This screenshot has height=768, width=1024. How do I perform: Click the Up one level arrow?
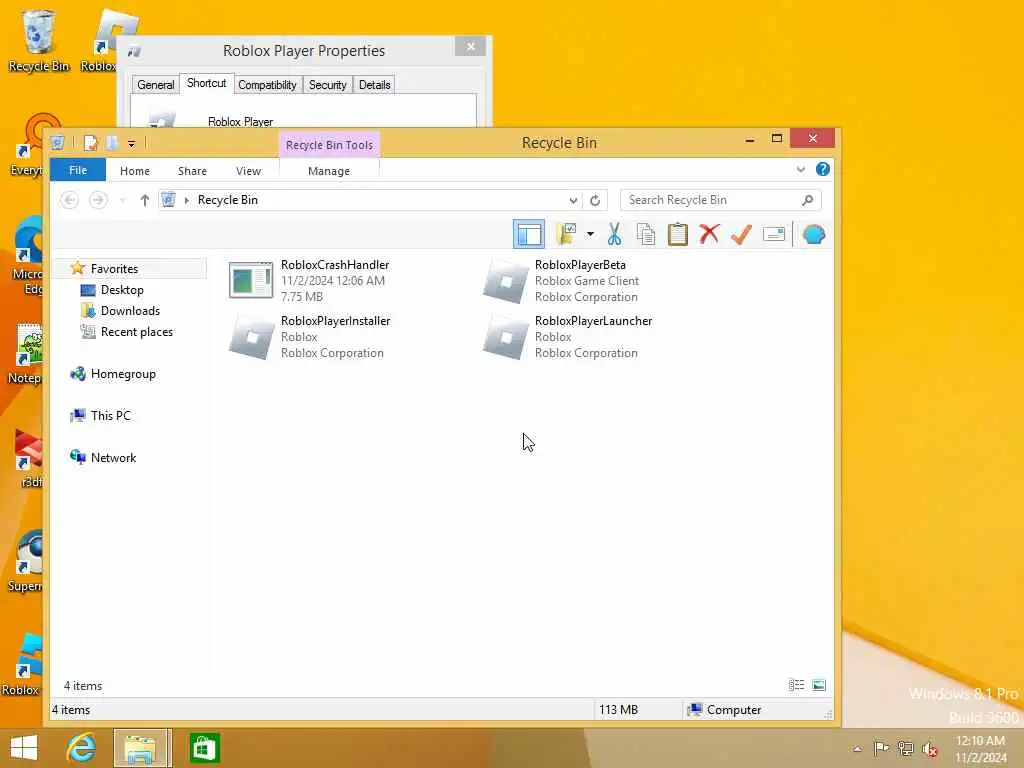pyautogui.click(x=145, y=200)
